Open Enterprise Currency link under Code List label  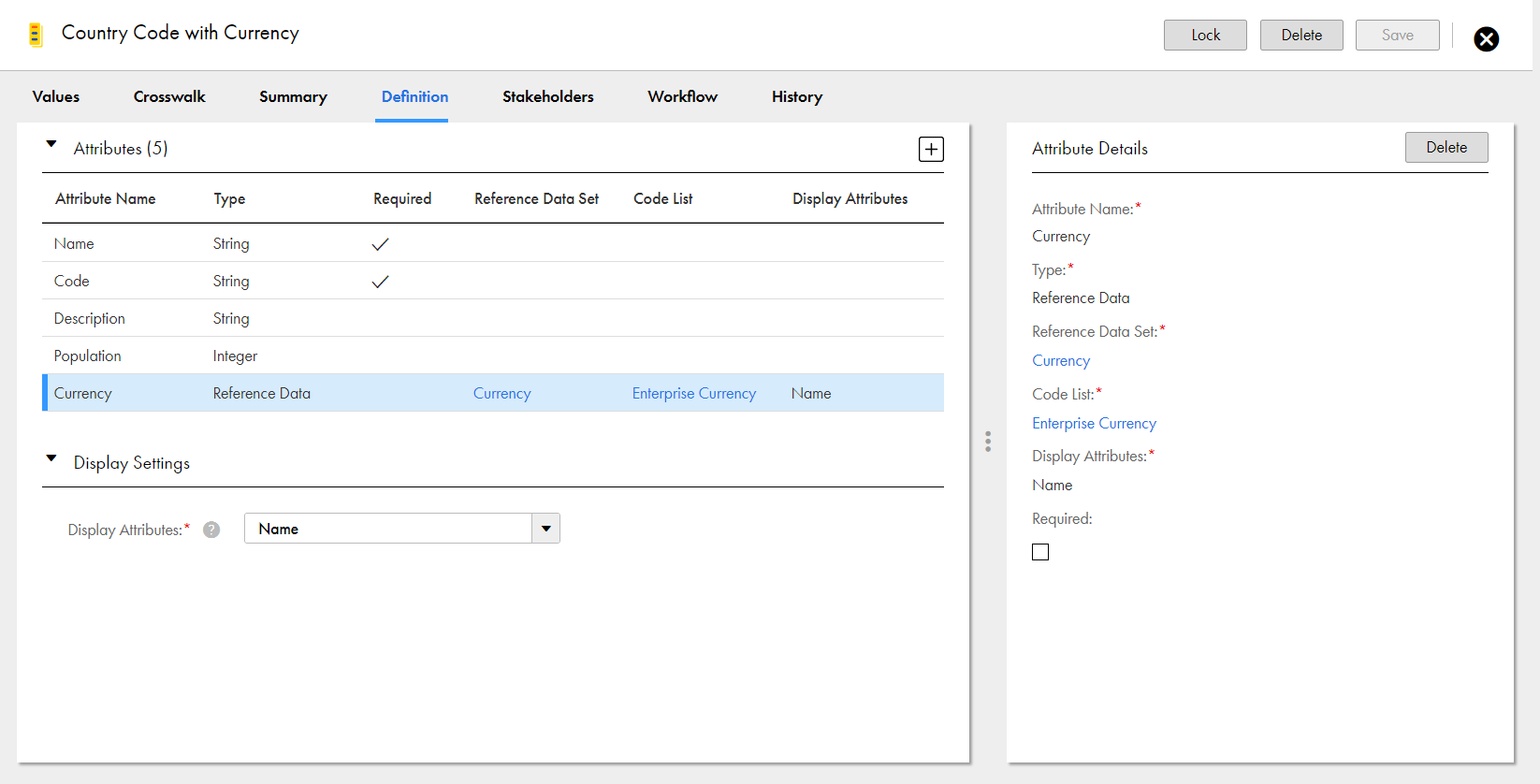coord(1094,423)
